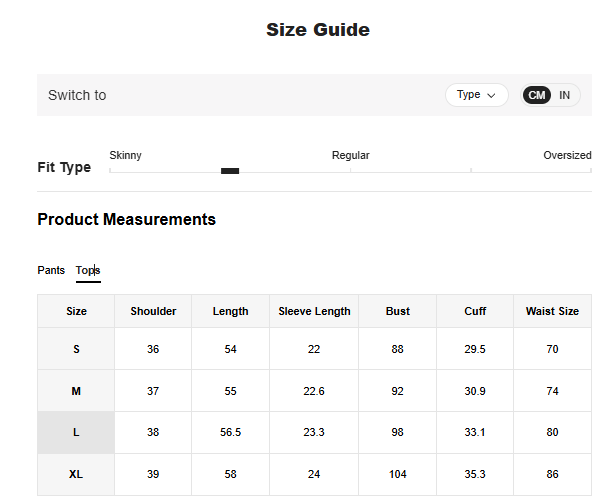Click the chevron arrow beside Type

coord(491,95)
